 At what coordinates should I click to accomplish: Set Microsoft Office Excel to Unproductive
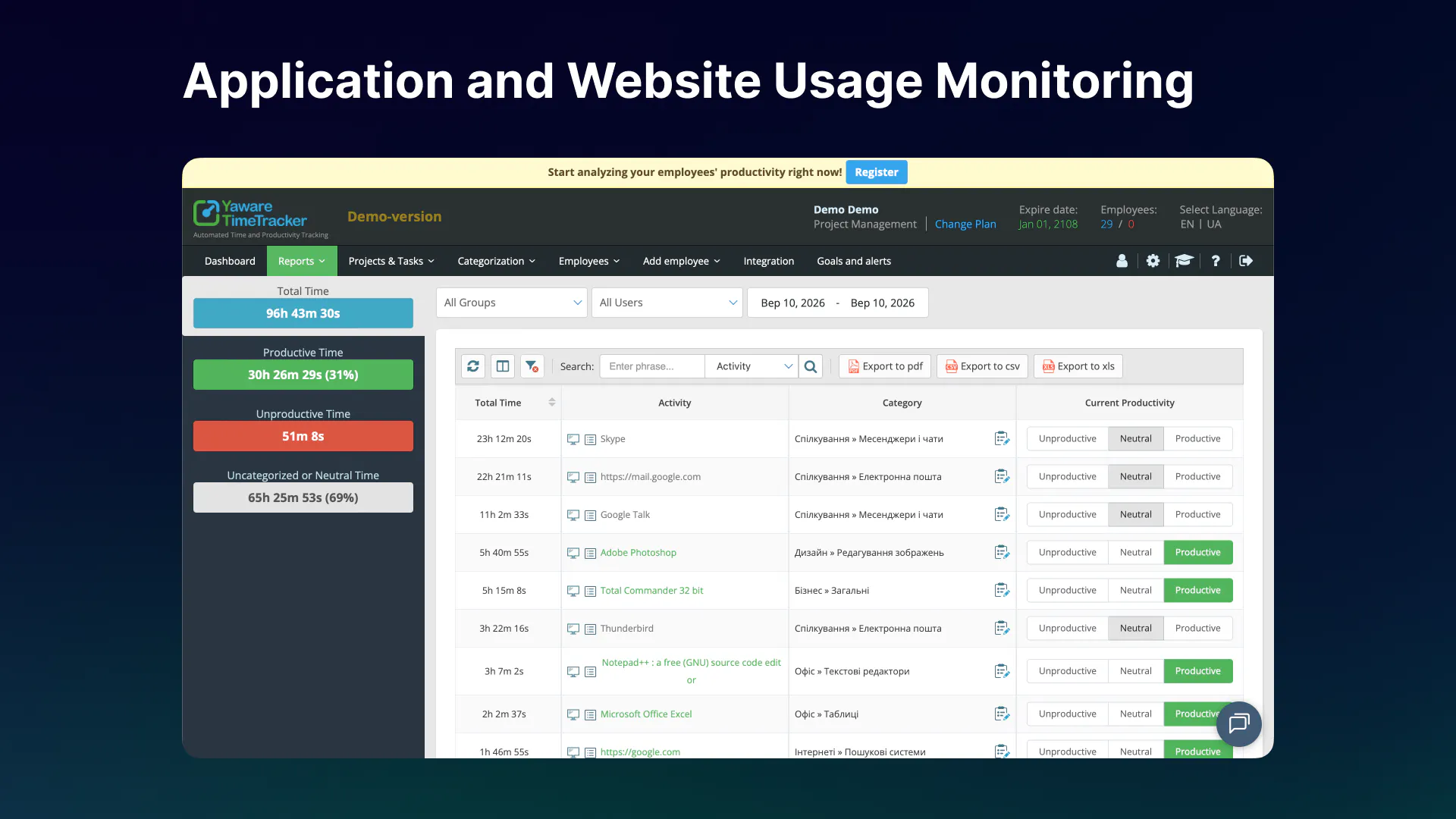click(1067, 714)
